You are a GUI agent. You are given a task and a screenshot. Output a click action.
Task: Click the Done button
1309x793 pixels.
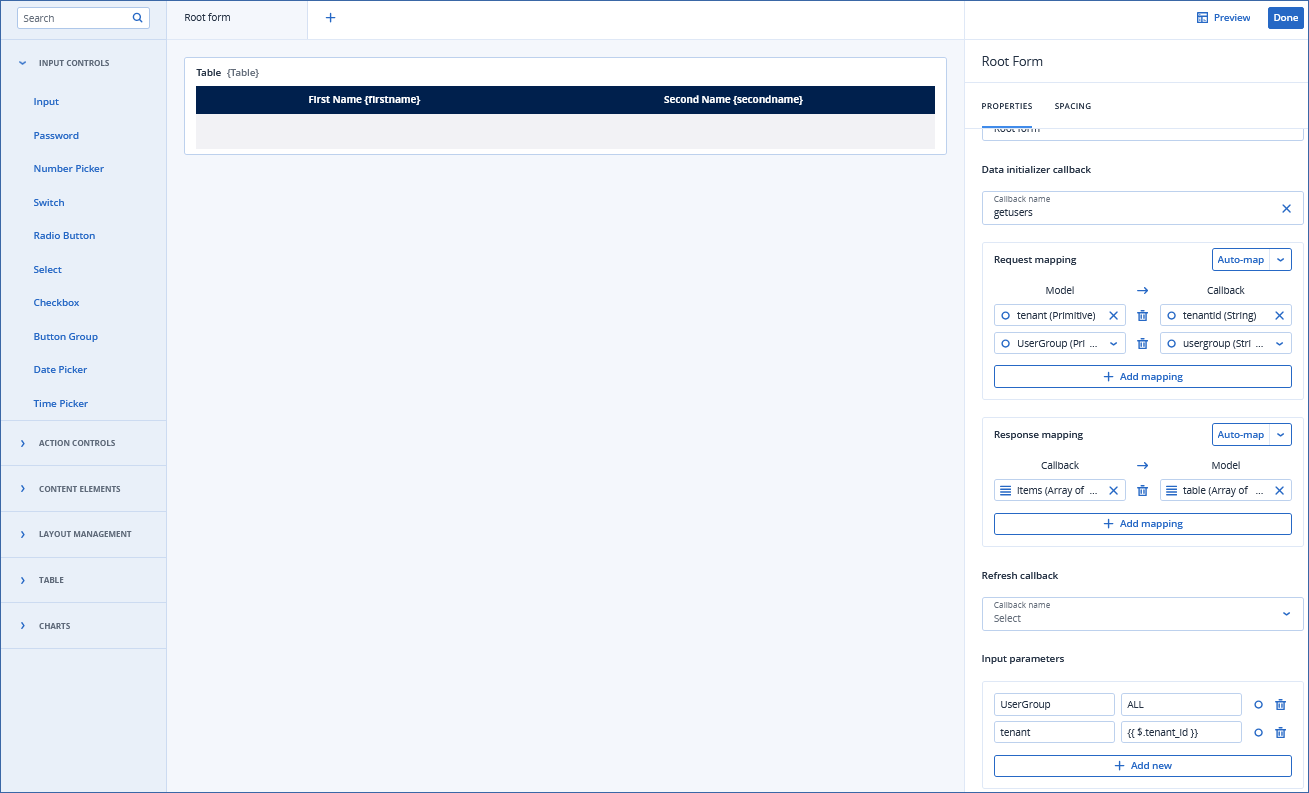point(1285,17)
